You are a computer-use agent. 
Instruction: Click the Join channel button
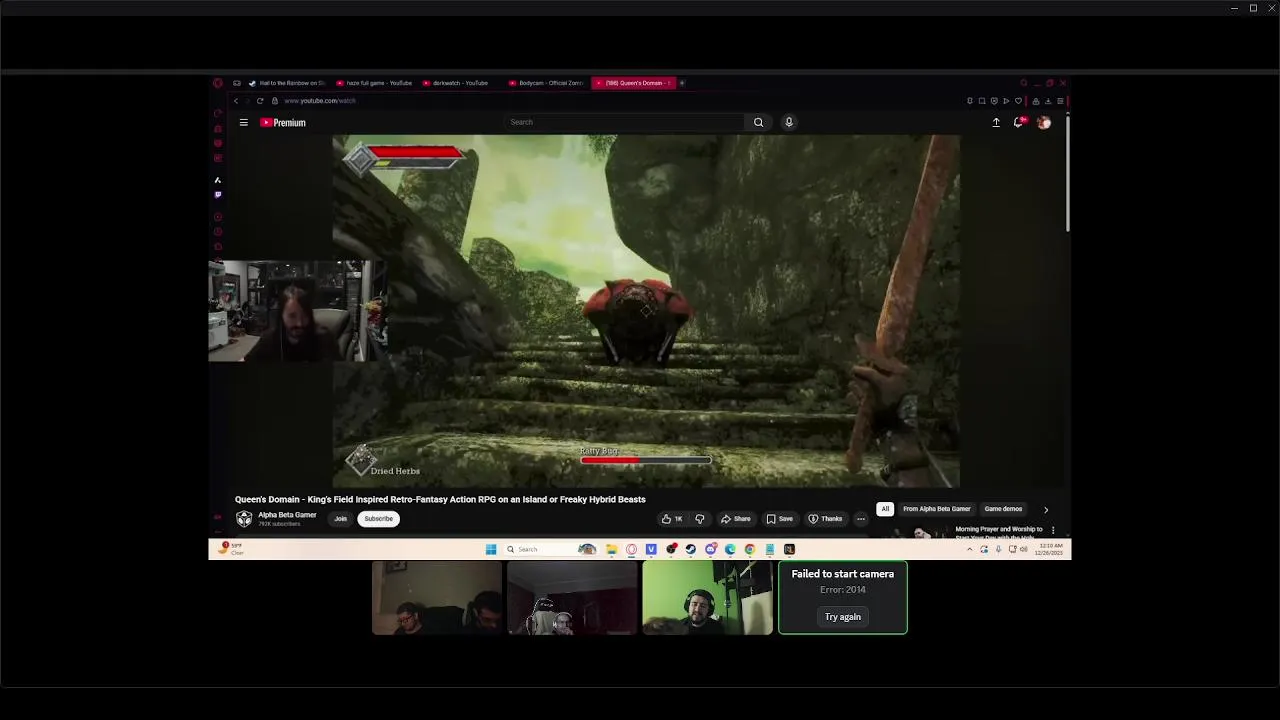pos(341,519)
